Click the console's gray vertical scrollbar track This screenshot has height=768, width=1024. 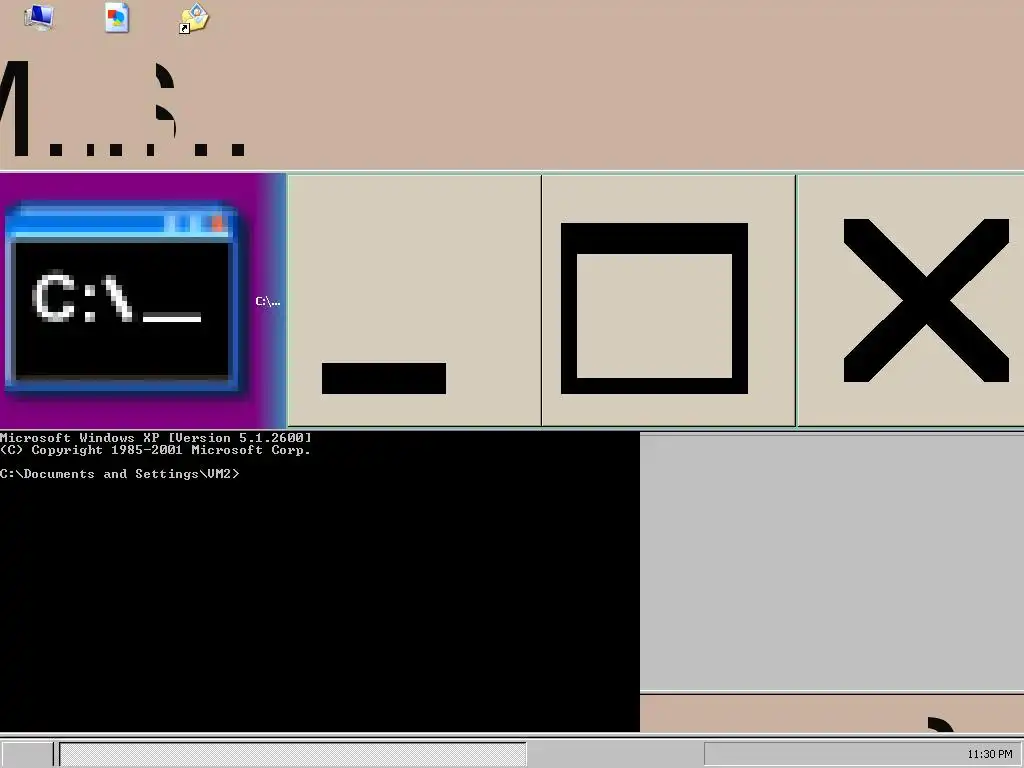coord(832,562)
